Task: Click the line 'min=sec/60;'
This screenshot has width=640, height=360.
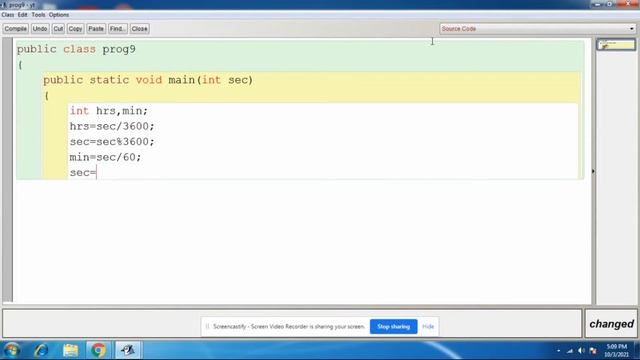Action: (105, 157)
